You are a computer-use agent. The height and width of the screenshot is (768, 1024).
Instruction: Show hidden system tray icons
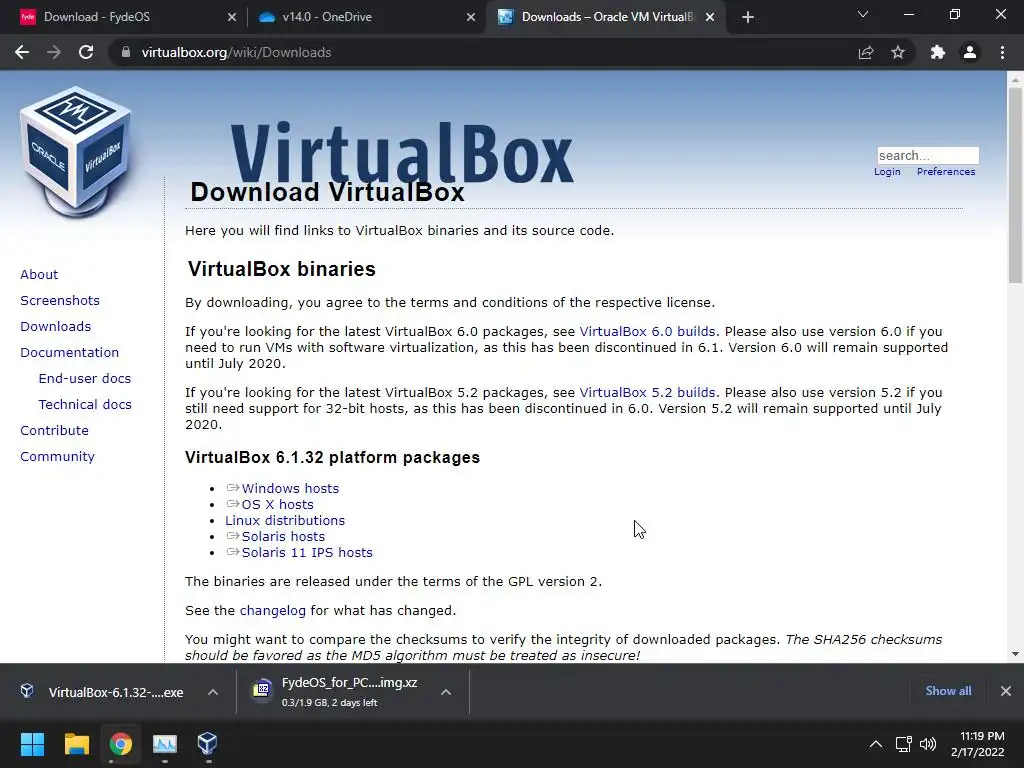click(876, 744)
